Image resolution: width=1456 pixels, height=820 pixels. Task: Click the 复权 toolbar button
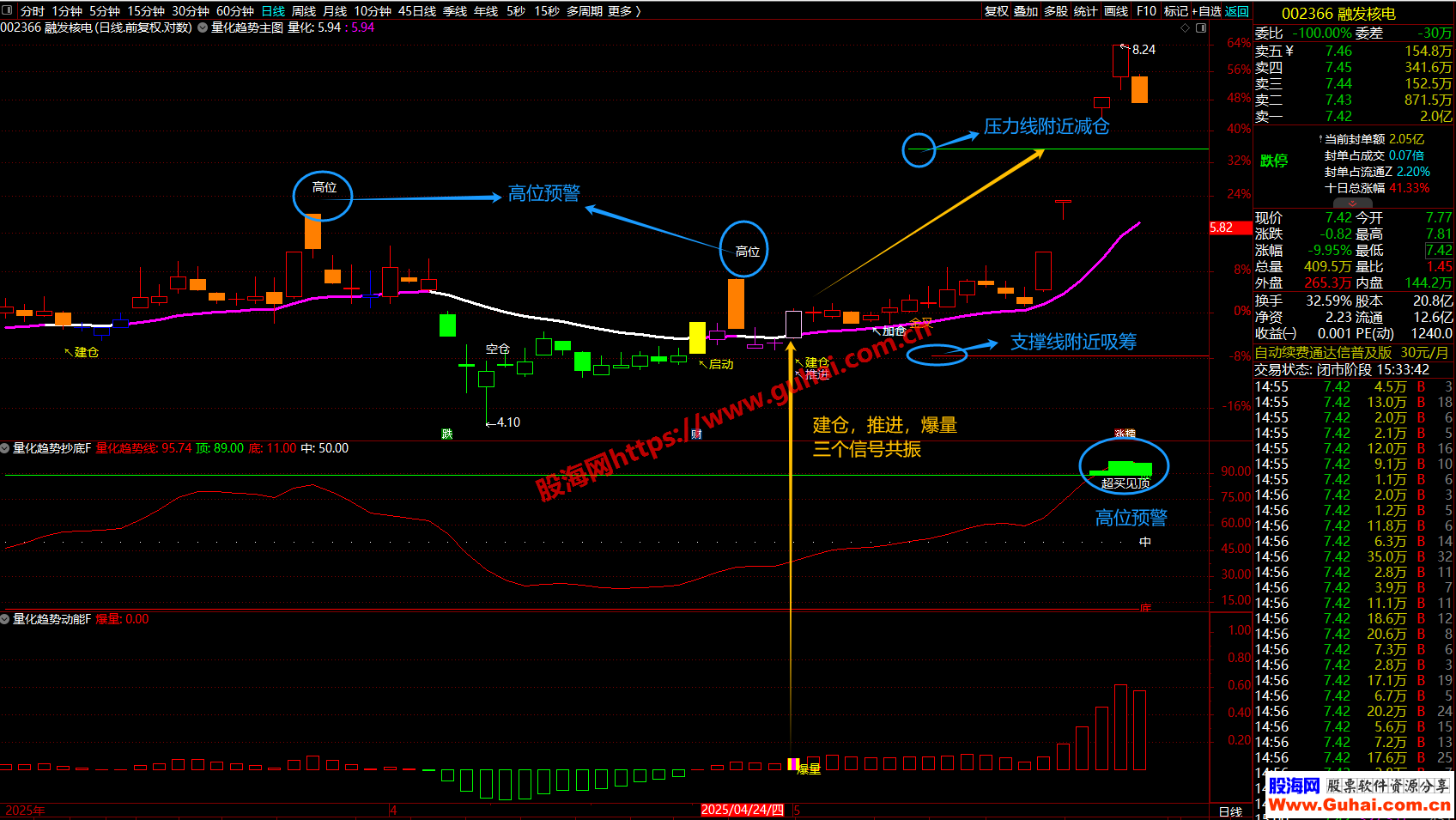997,11
